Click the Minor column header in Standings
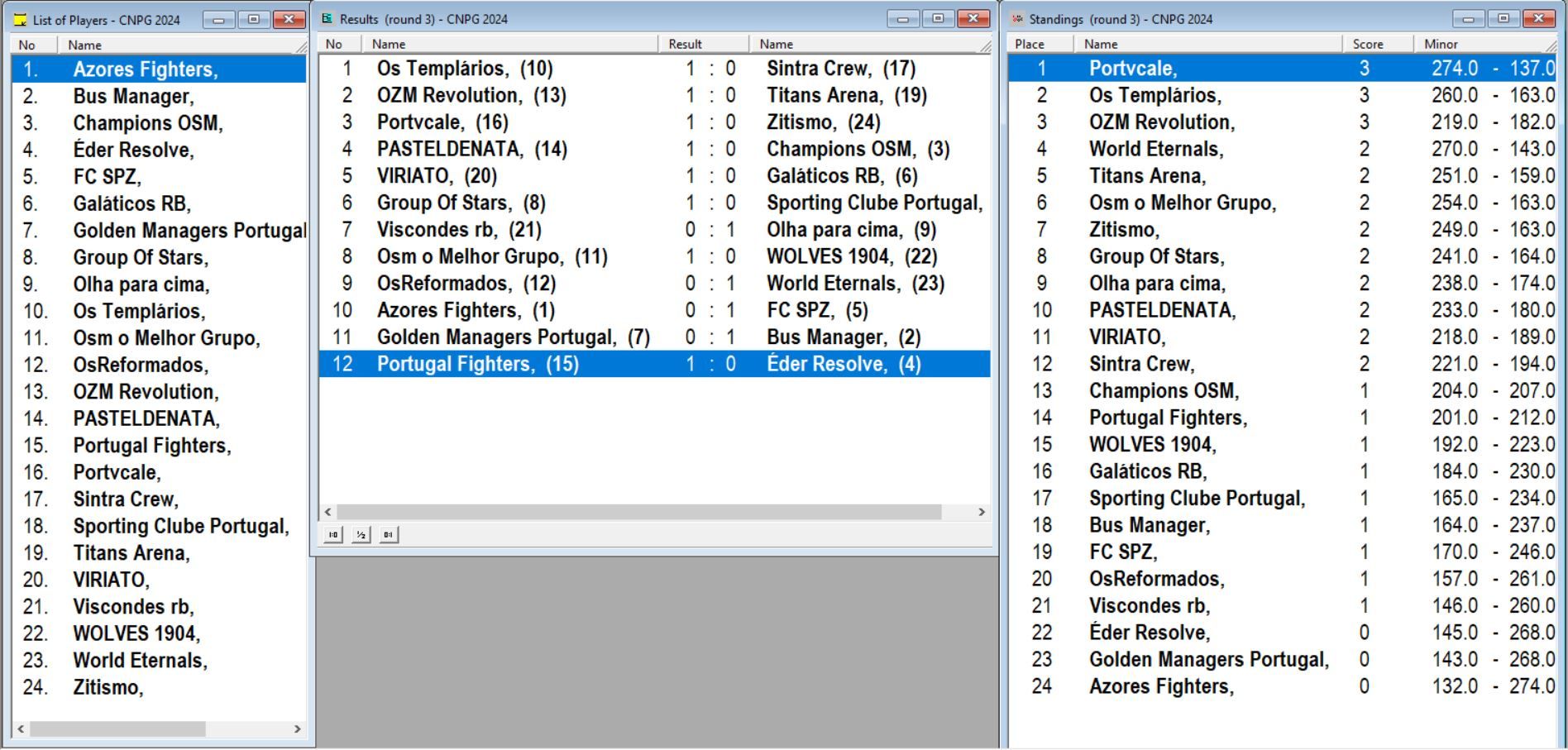This screenshot has height=750, width=1568. point(1485,44)
